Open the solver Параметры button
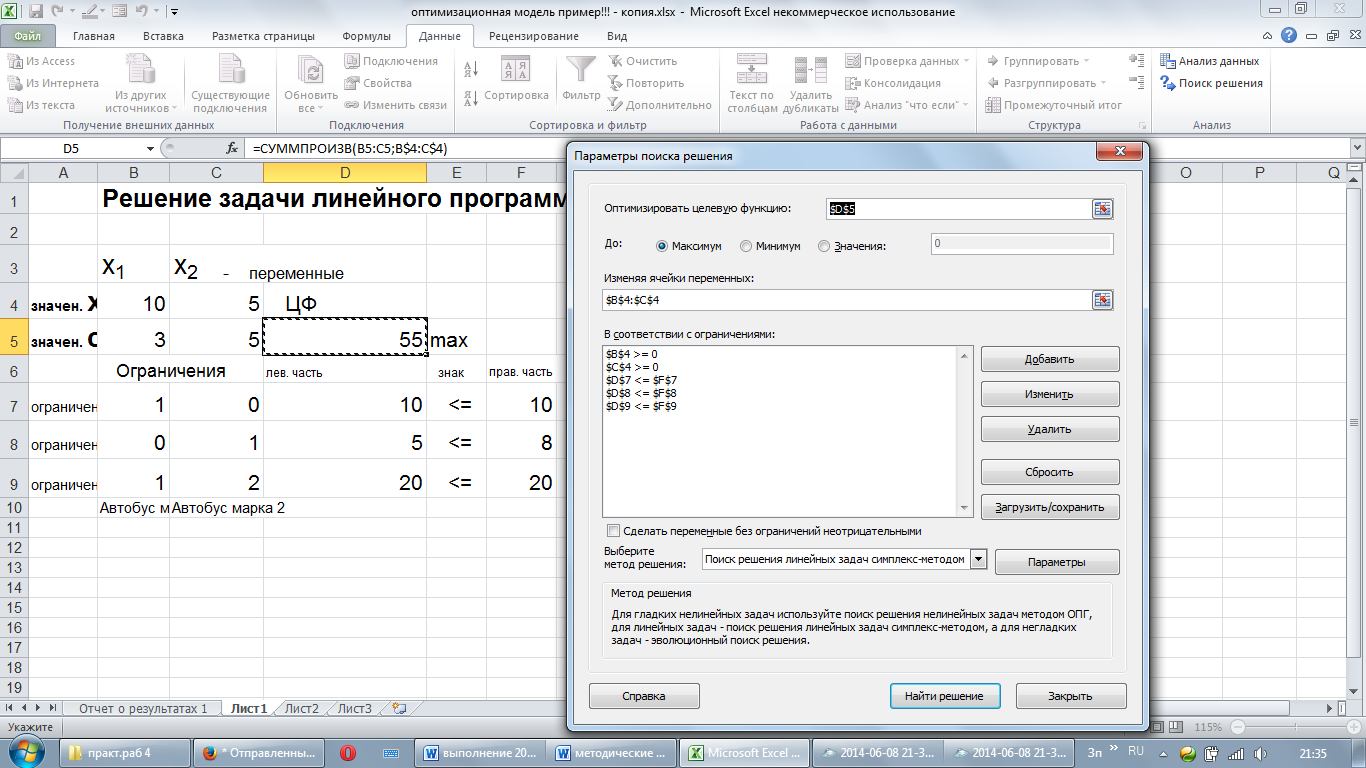Image resolution: width=1366 pixels, height=768 pixels. click(1057, 562)
